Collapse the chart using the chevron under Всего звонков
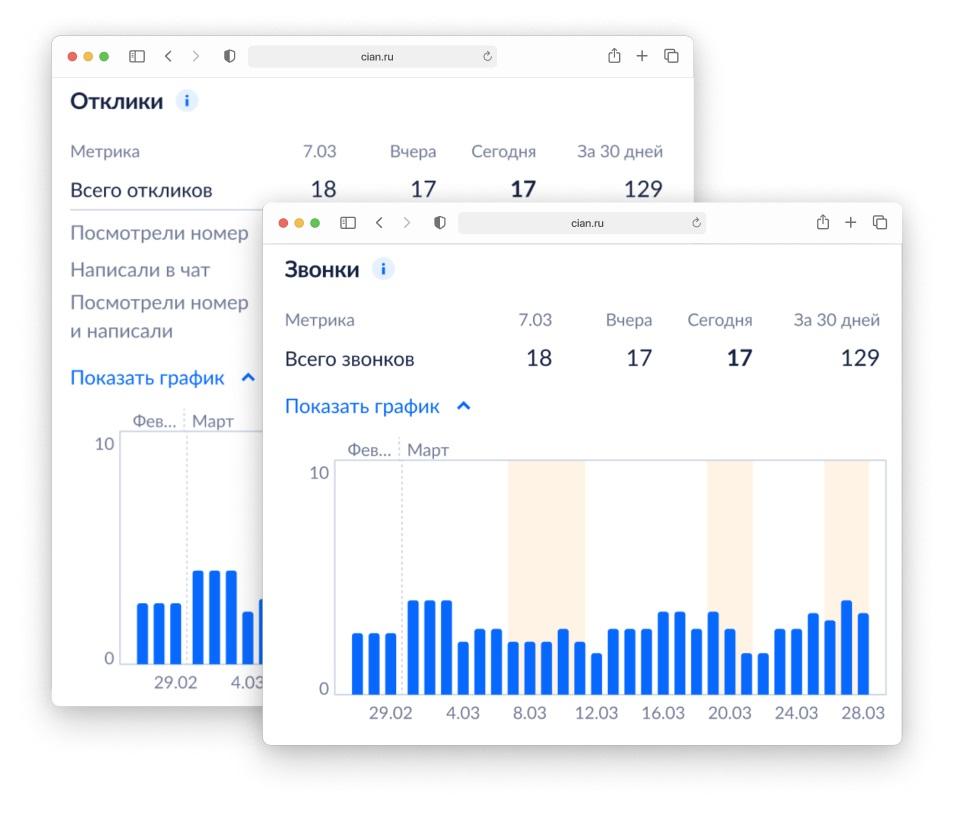954x813 pixels. pyautogui.click(x=463, y=407)
